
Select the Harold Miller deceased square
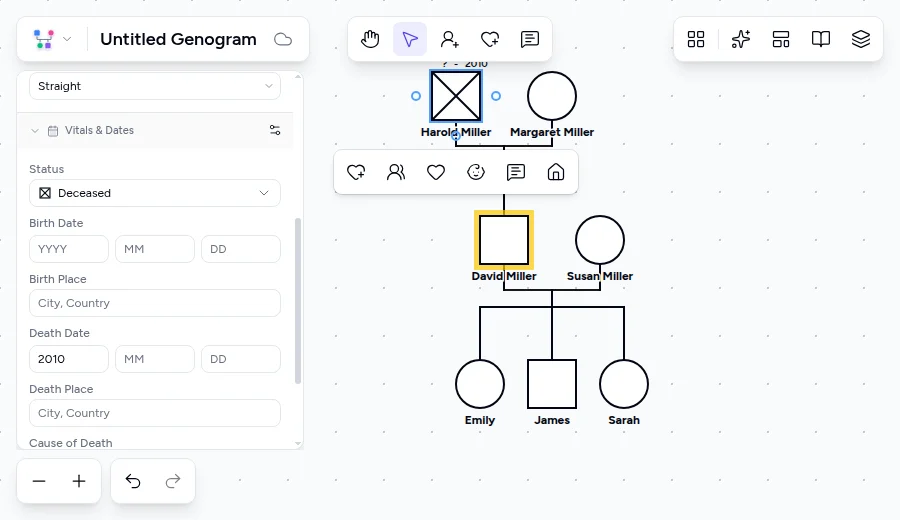pos(456,96)
